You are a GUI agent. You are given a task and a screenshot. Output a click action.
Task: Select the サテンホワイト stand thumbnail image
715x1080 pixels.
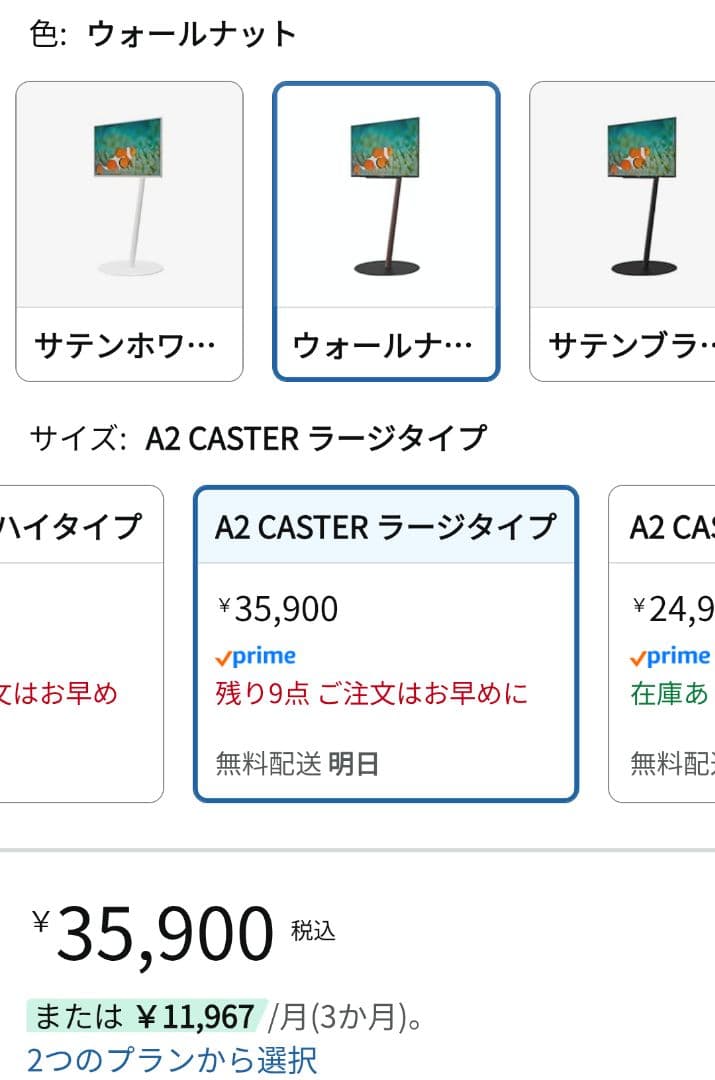(129, 196)
